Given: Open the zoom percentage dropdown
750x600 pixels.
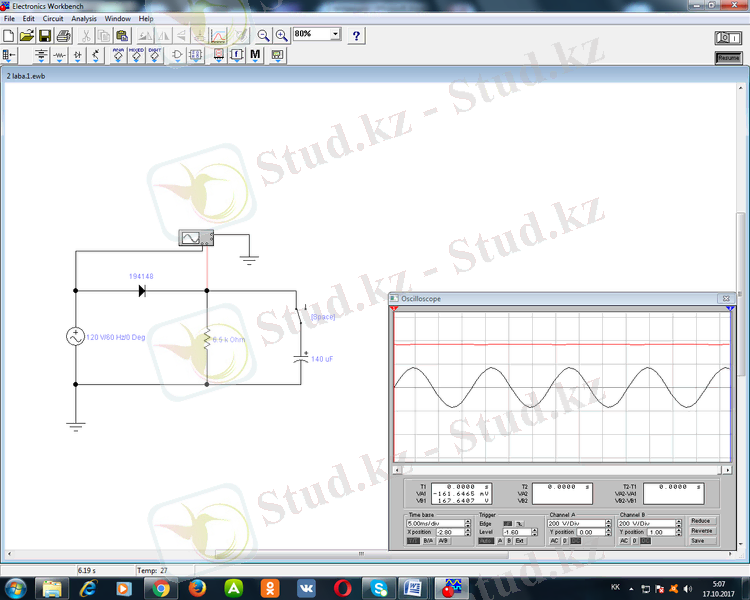Looking at the screenshot, I should click(335, 34).
